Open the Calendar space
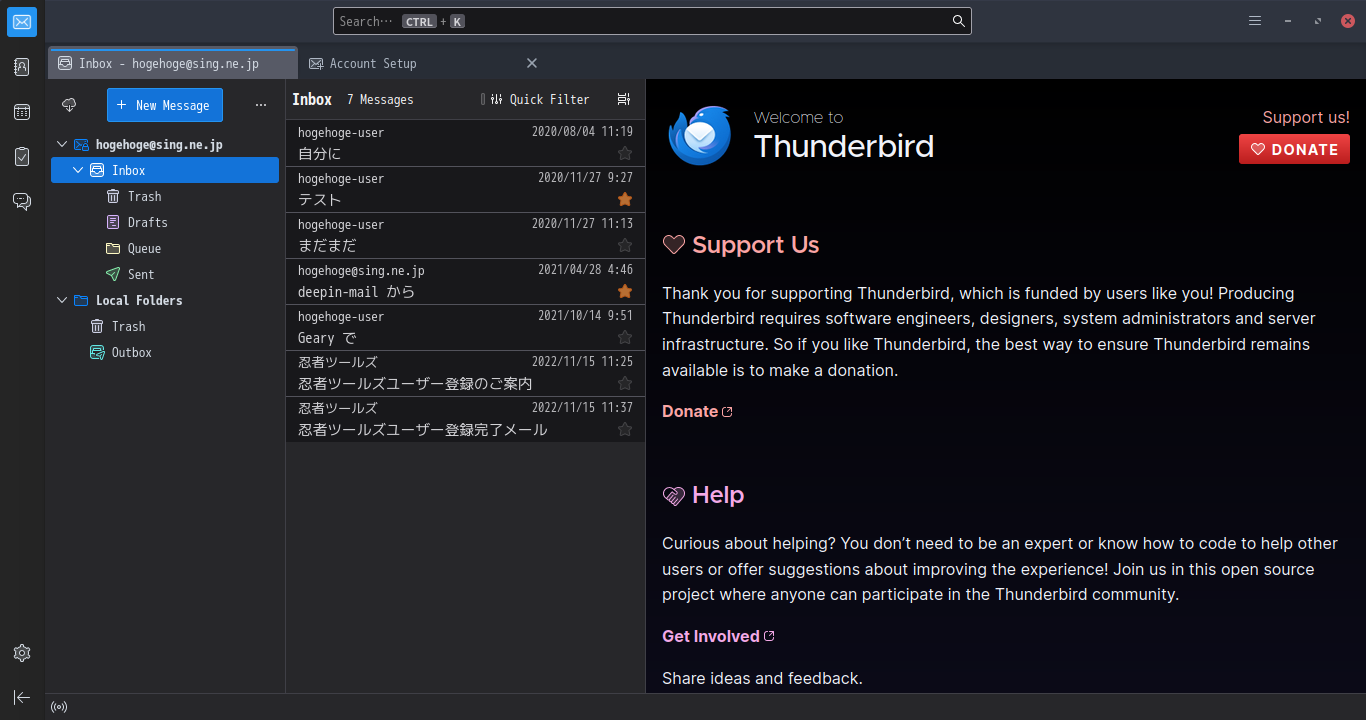 point(22,112)
